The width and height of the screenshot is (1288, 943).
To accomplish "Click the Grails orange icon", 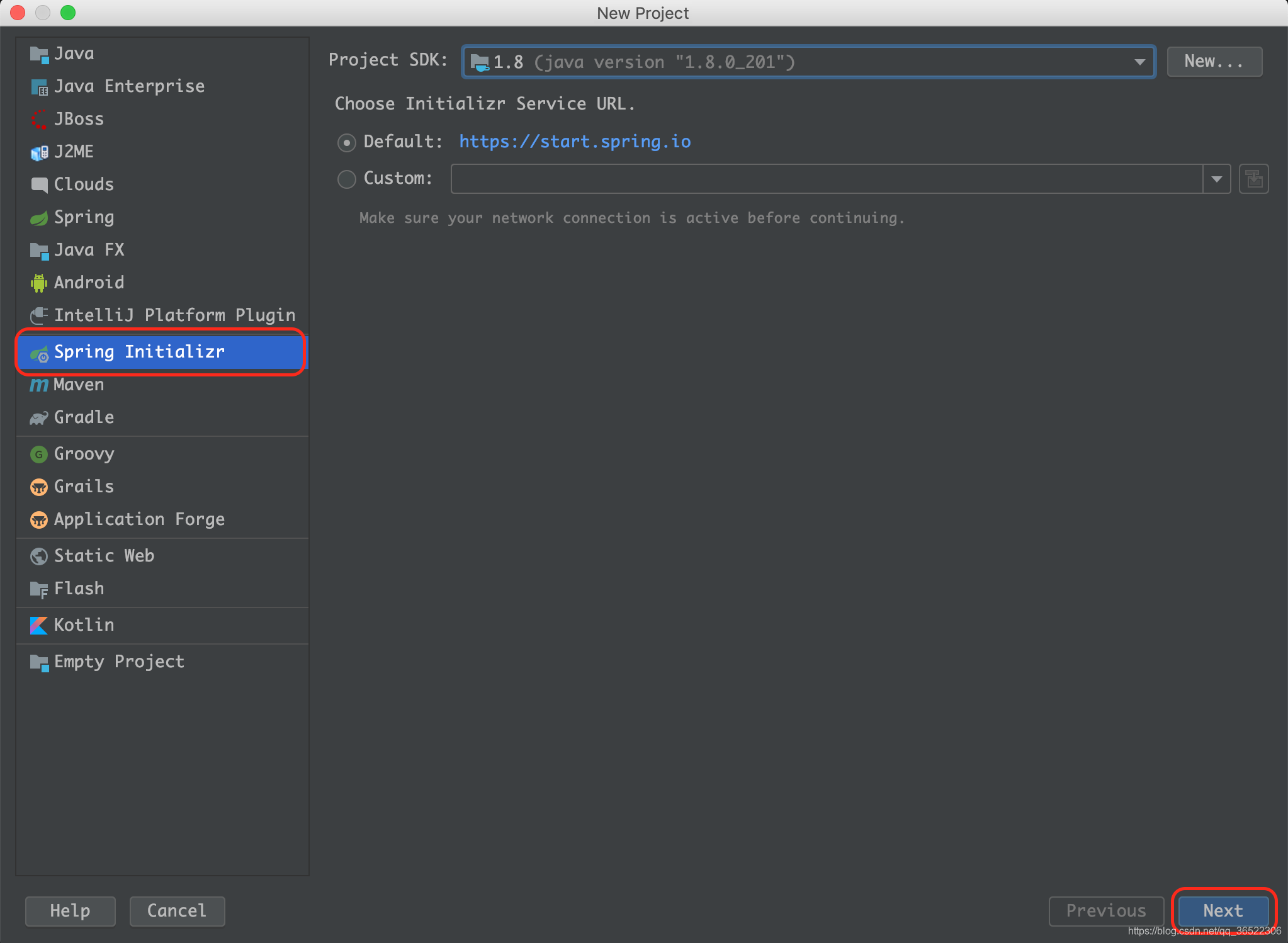I will click(x=39, y=487).
